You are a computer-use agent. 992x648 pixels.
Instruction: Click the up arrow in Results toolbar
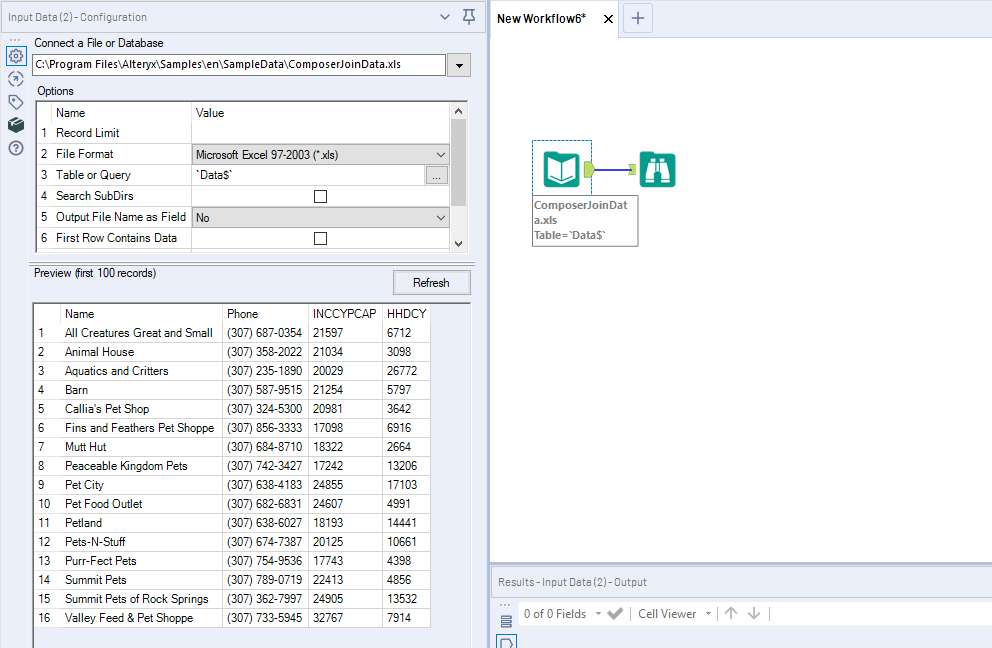(x=731, y=613)
